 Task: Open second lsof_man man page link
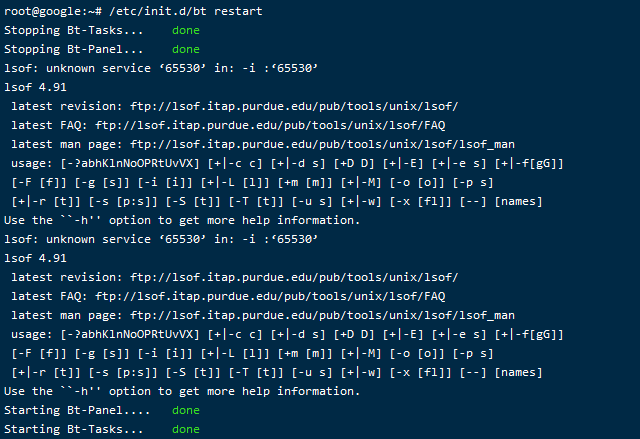322,315
